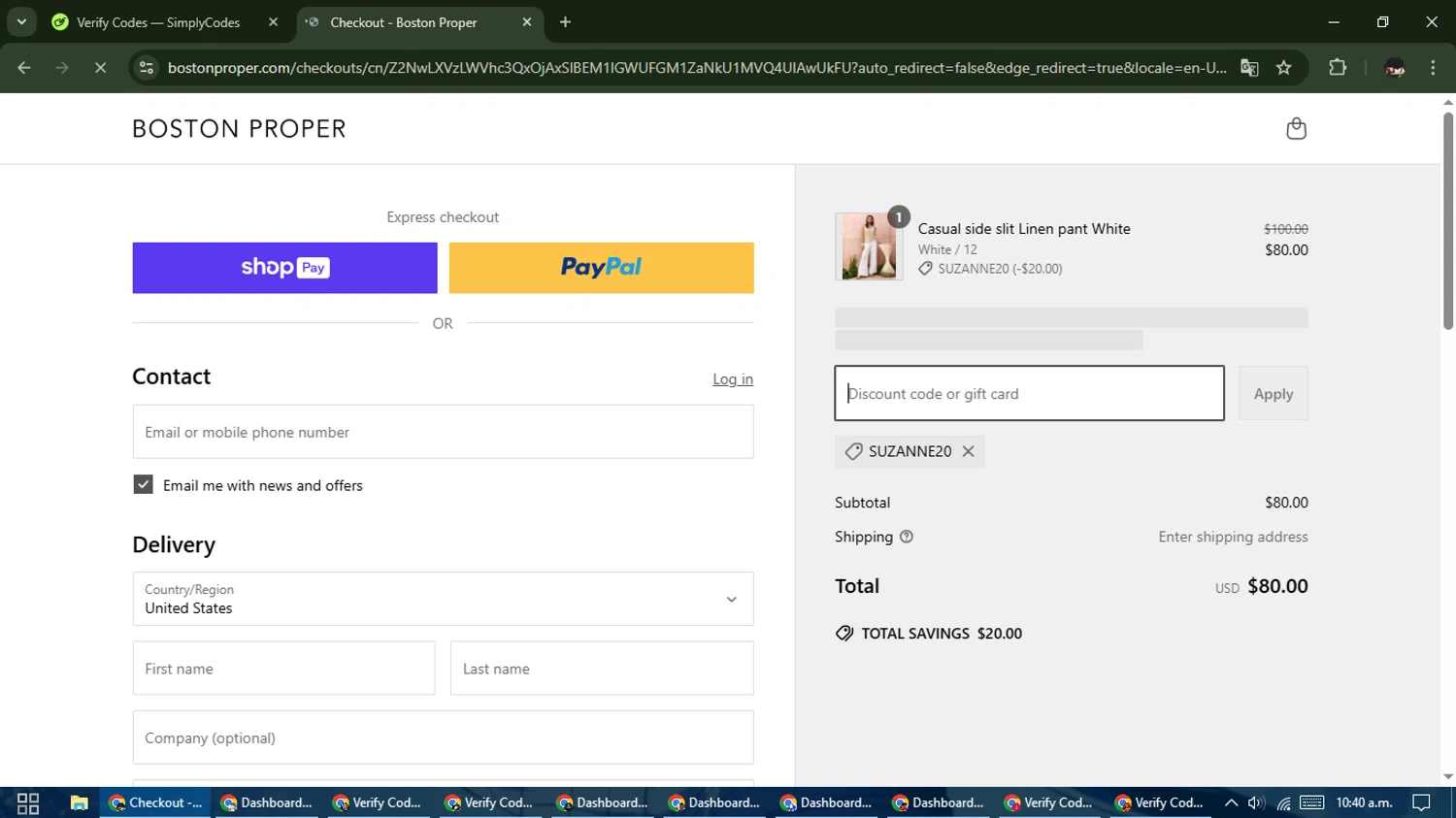Click the site information icon in address bar
This screenshot has width=1456, height=818.
coord(147,68)
